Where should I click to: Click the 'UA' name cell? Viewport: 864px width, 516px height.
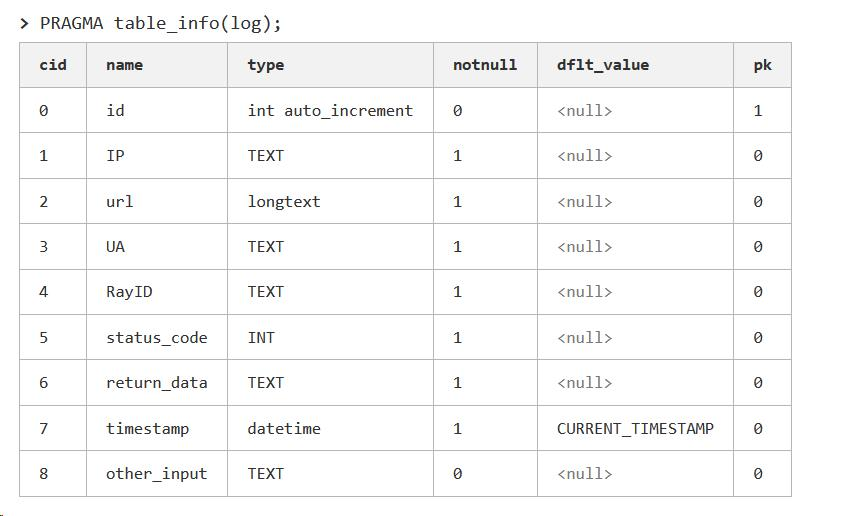pyautogui.click(x=115, y=247)
